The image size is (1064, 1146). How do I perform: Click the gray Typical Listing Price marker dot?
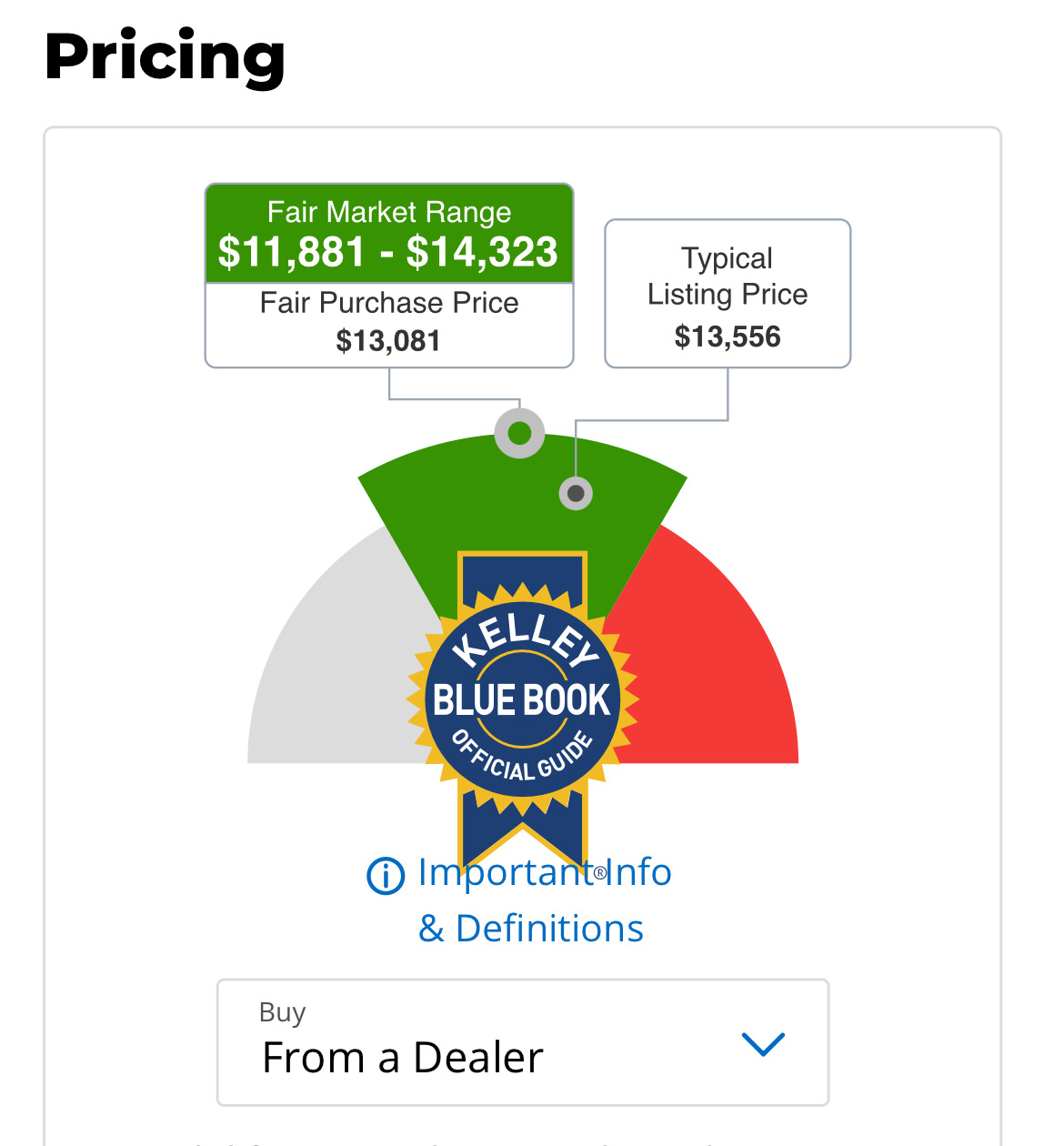pos(576,494)
